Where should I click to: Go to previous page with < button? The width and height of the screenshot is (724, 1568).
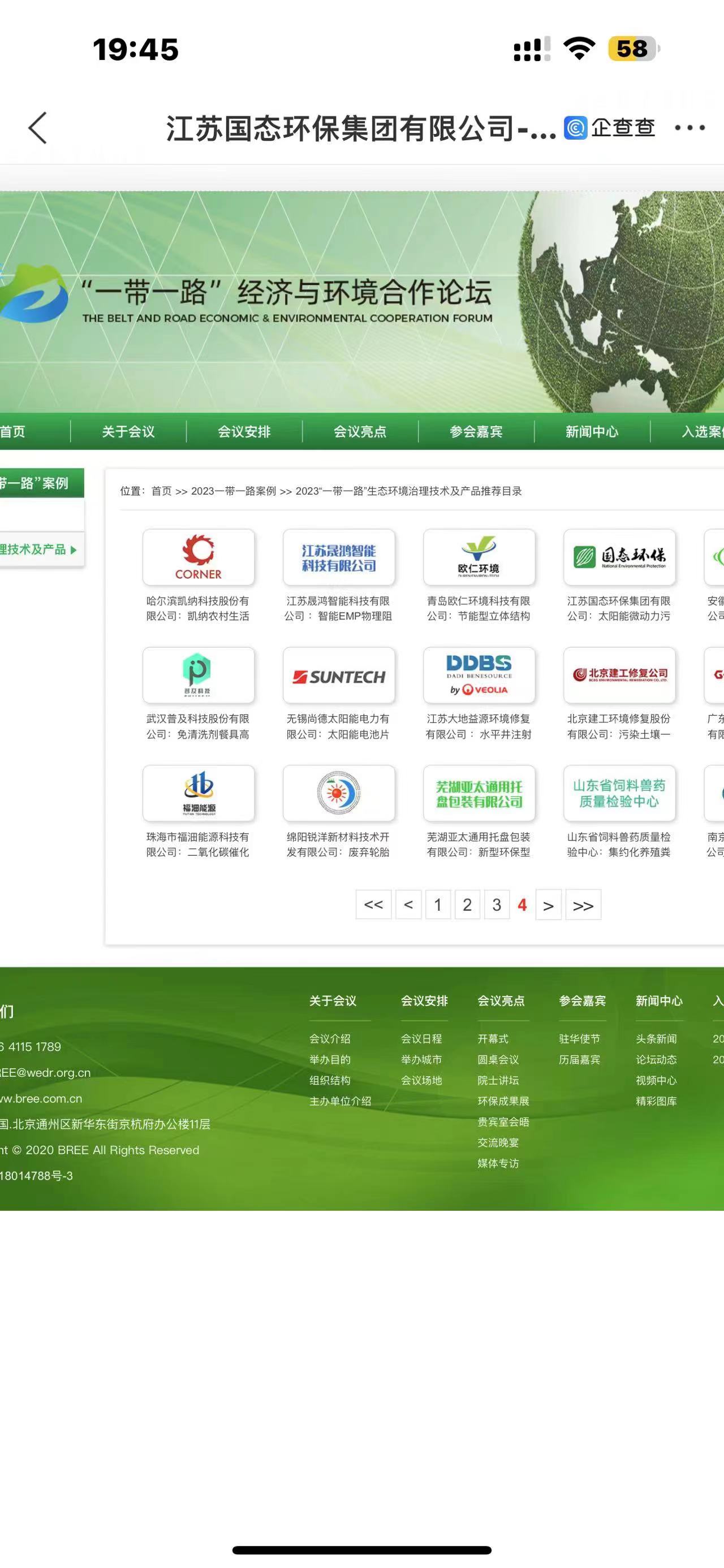408,904
